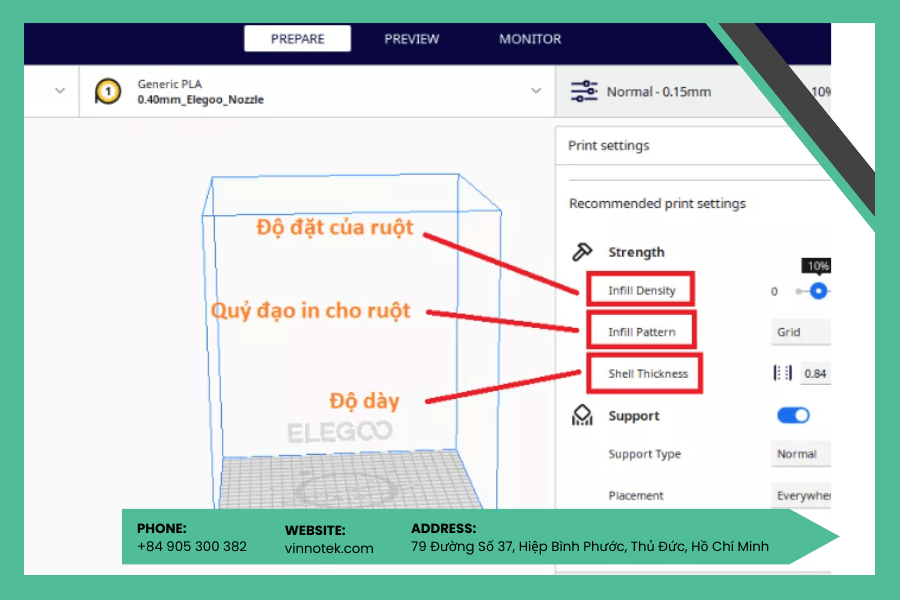900x600 pixels.
Task: Click the Support Type label
Action: [645, 454]
